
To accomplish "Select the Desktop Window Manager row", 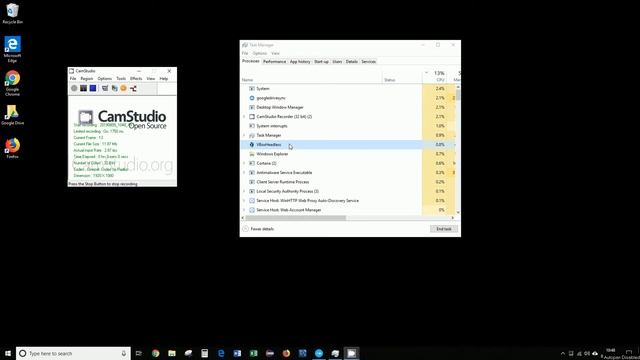I will coord(347,107).
